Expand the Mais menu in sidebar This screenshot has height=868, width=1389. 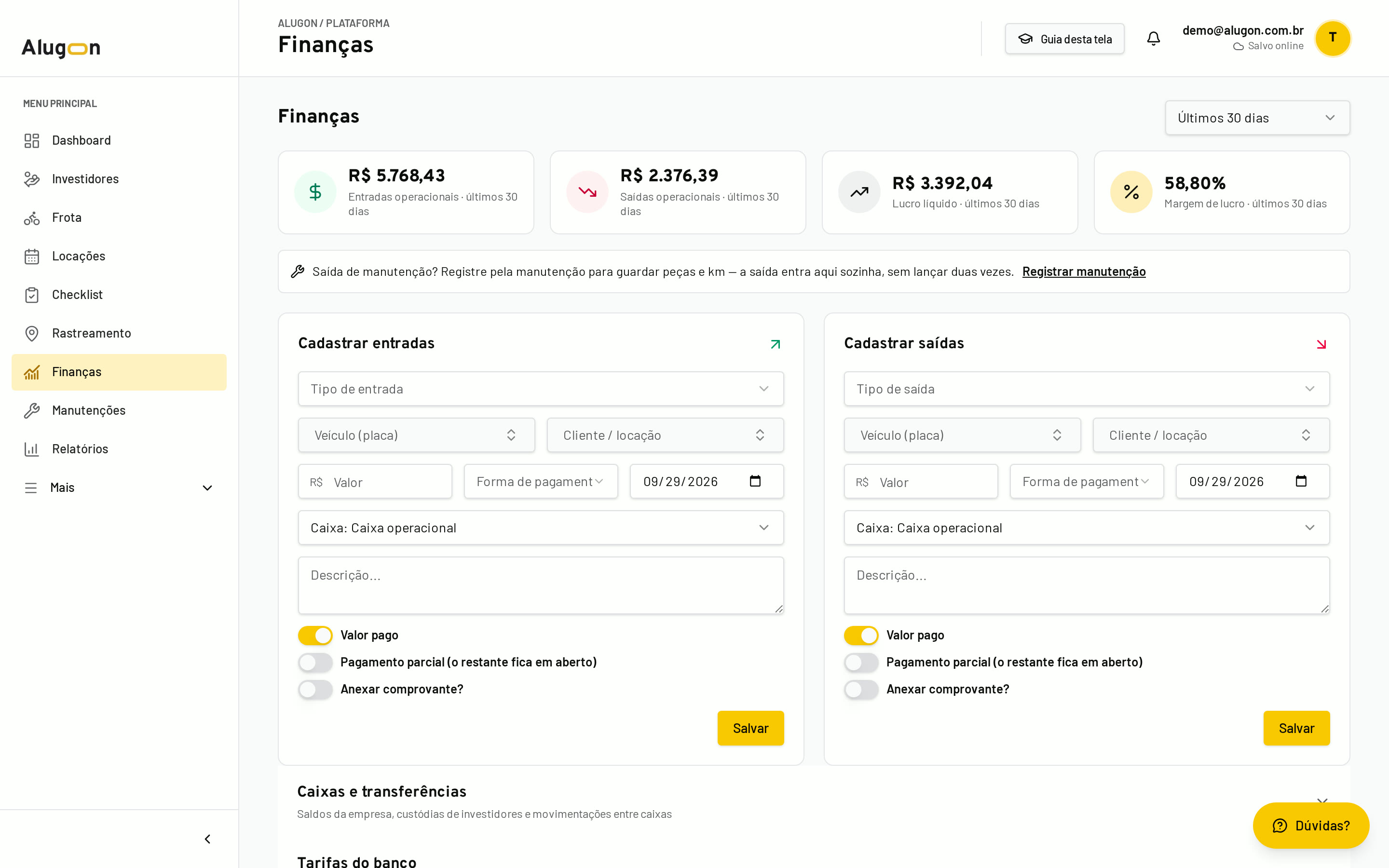(x=119, y=488)
